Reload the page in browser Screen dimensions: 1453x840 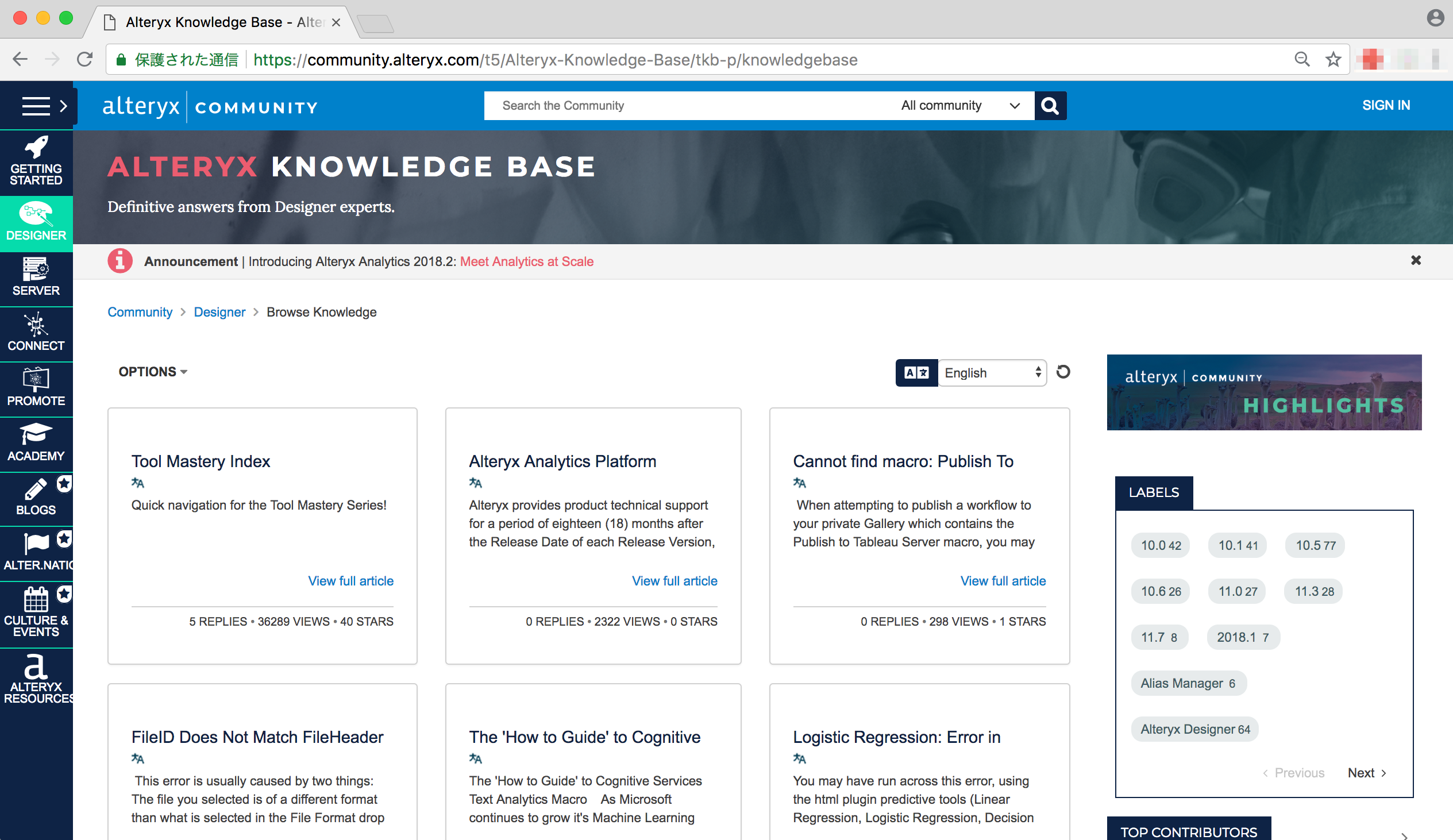coord(85,59)
